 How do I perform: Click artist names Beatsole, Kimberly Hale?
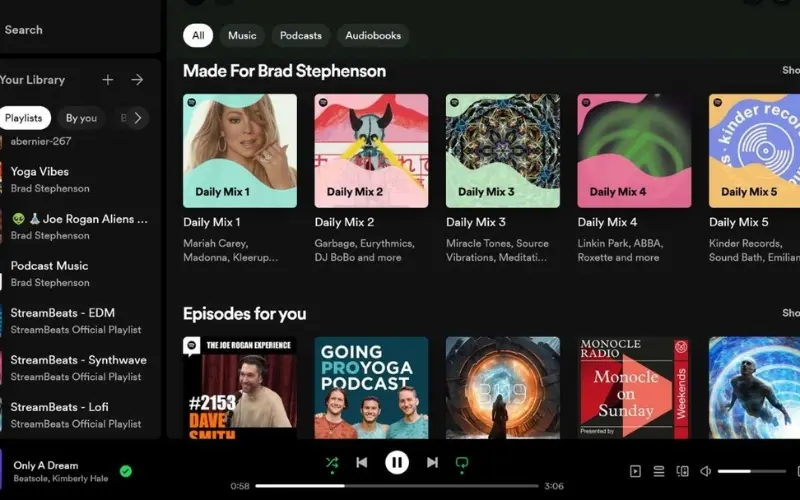[61, 479]
